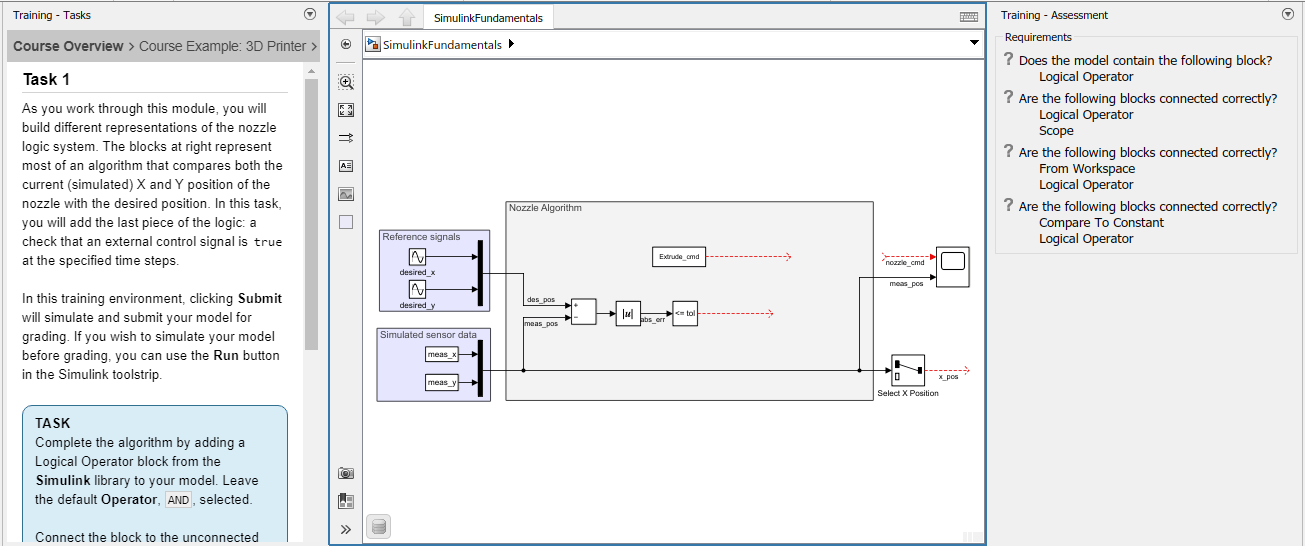Image resolution: width=1305 pixels, height=546 pixels.
Task: Click the x_pos signal label
Action: tap(948, 377)
